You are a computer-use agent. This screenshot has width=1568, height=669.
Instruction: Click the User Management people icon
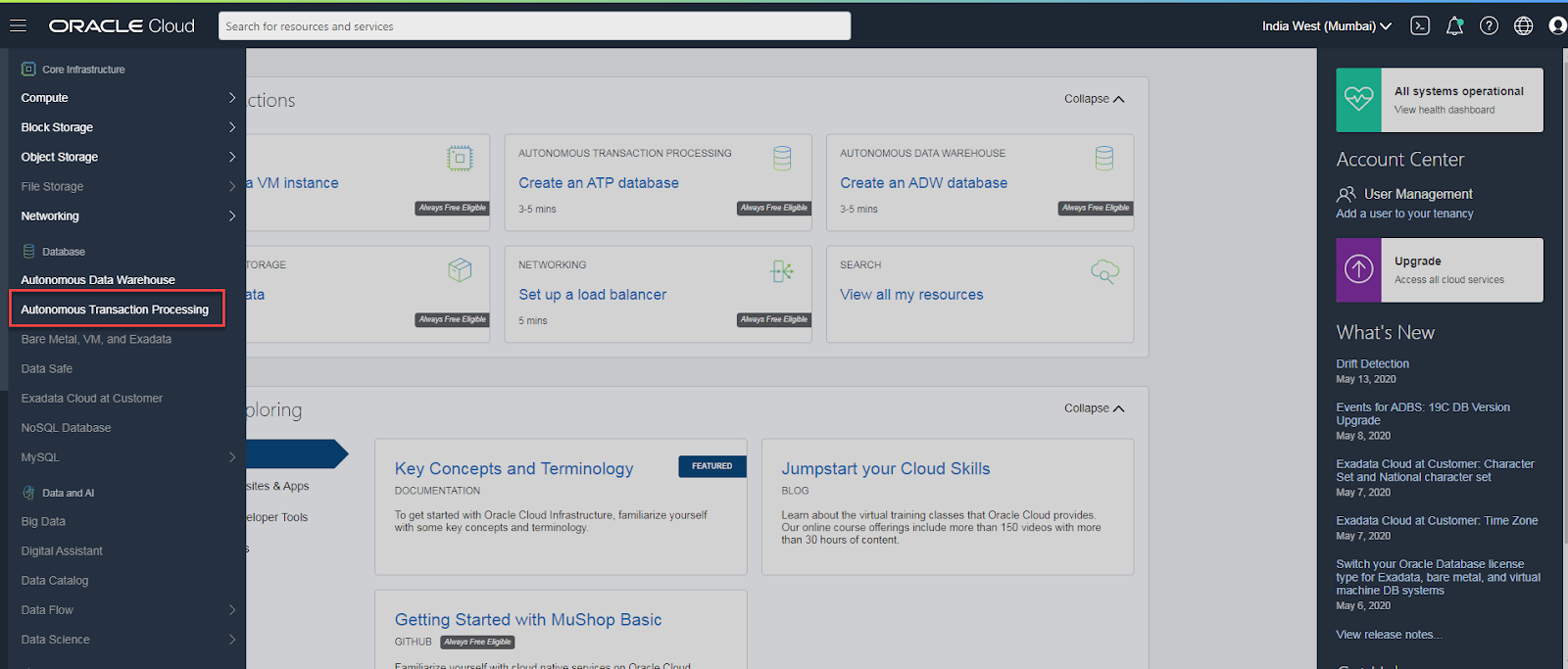[1347, 194]
